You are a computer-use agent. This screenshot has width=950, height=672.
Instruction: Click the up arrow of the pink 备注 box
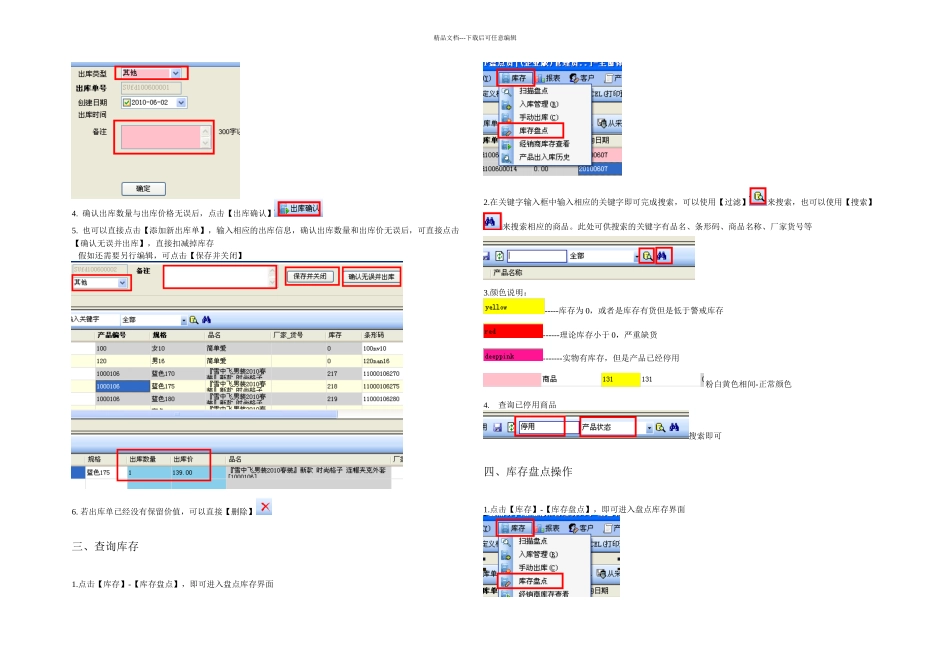click(x=205, y=131)
